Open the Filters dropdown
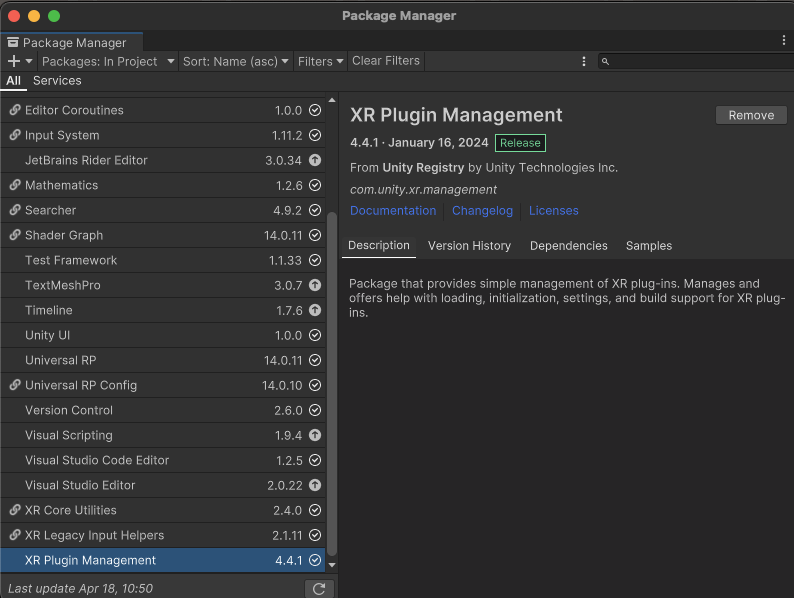 [321, 61]
